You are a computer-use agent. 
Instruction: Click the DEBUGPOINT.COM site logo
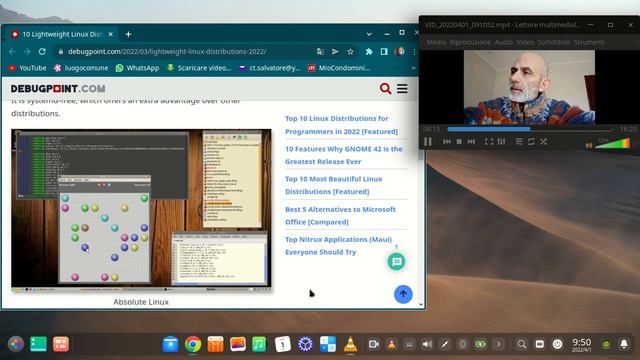point(58,89)
